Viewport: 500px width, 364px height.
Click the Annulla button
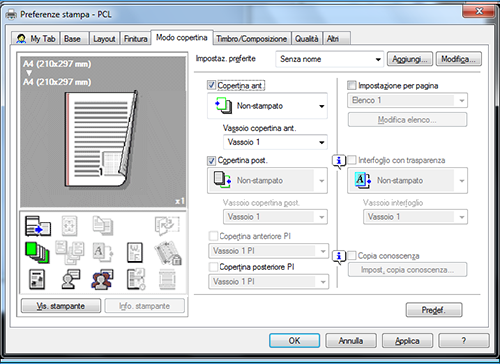coord(351,341)
